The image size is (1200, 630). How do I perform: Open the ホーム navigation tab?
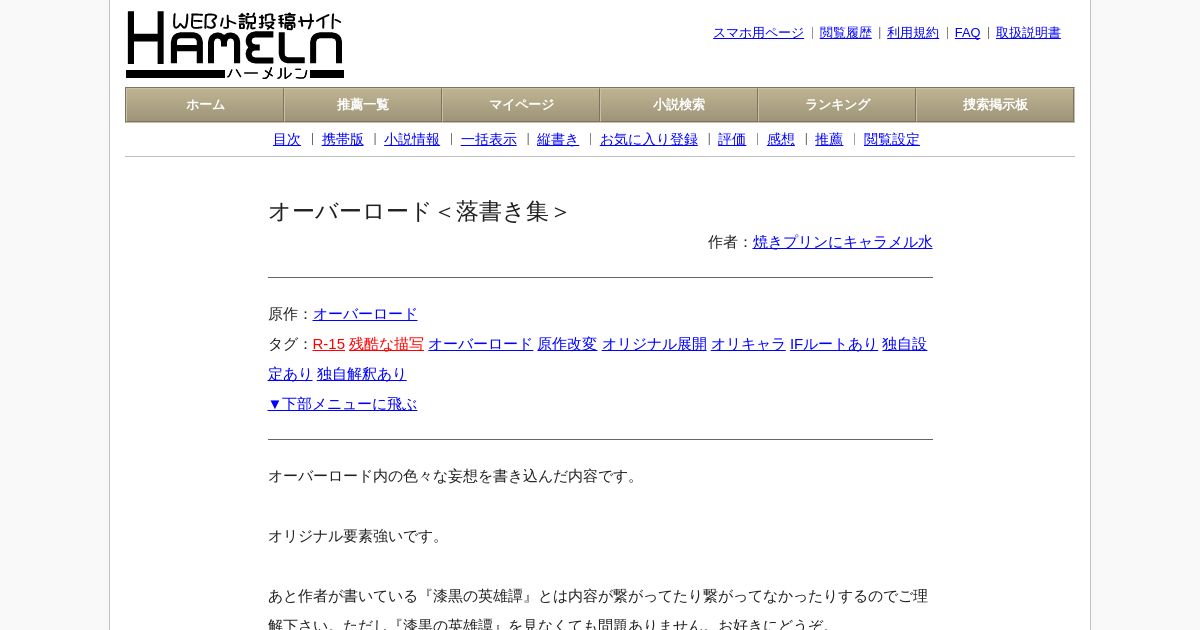(x=205, y=105)
